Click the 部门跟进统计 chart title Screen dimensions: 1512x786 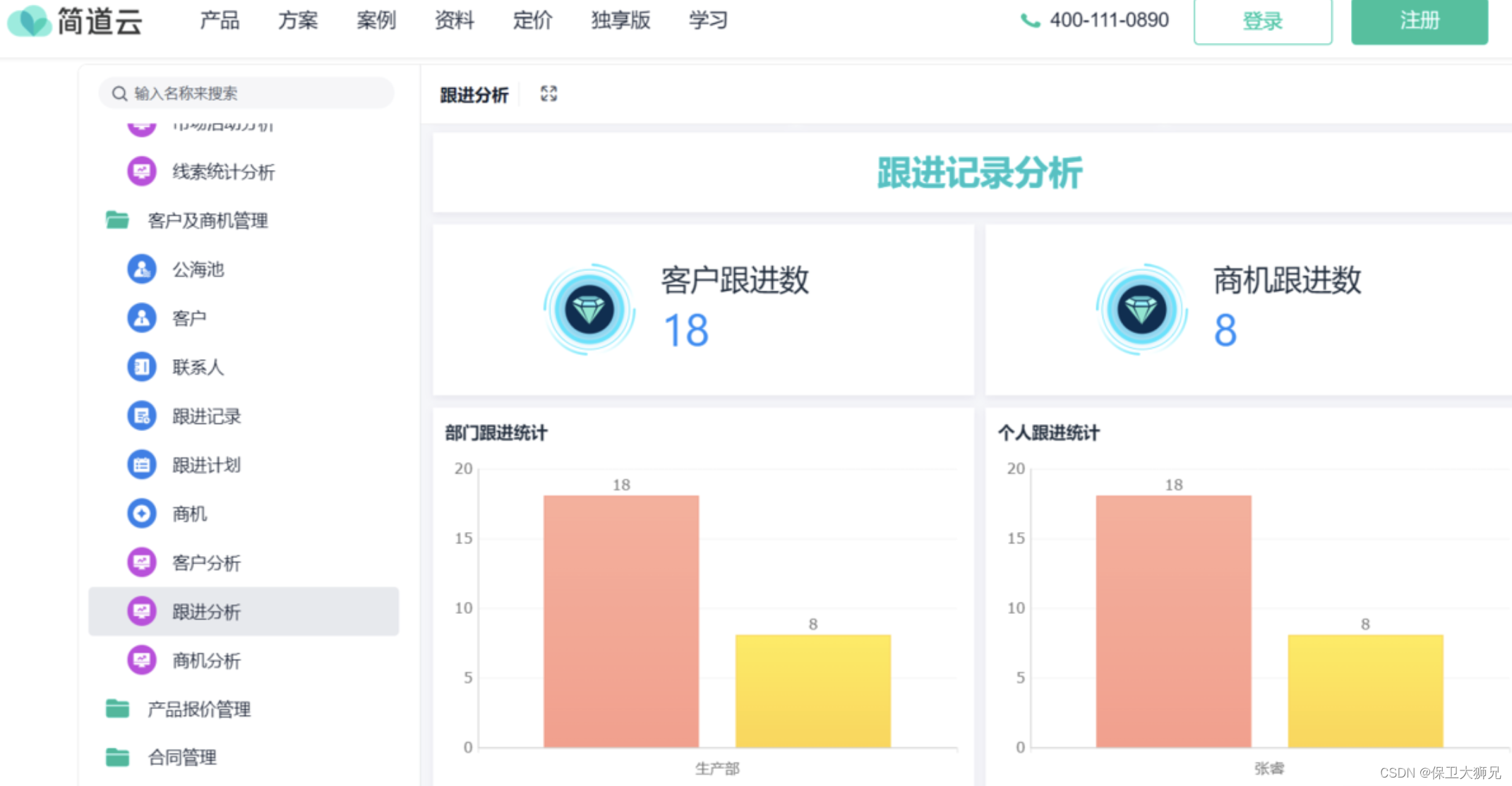click(496, 433)
